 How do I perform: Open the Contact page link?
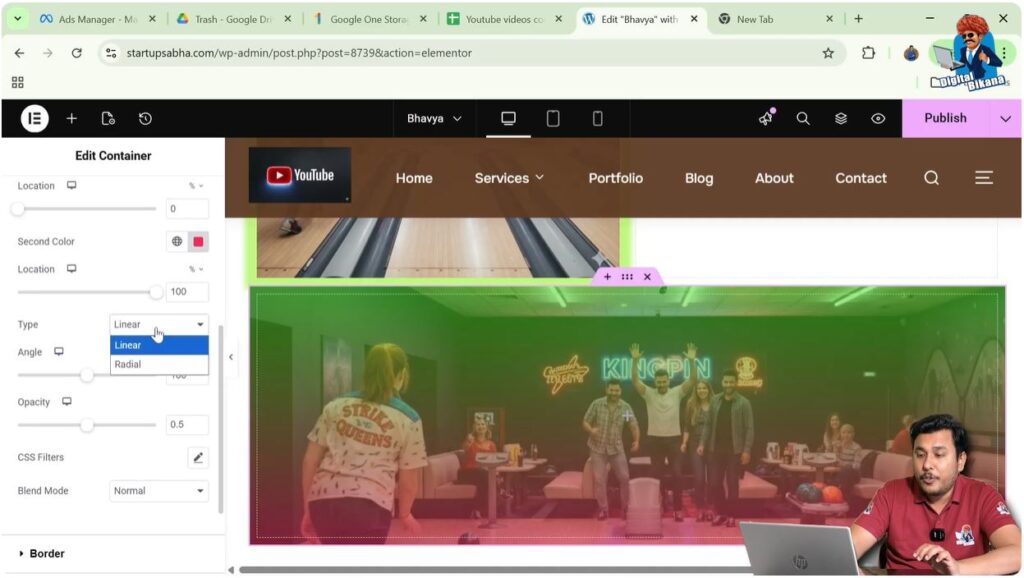pos(860,178)
